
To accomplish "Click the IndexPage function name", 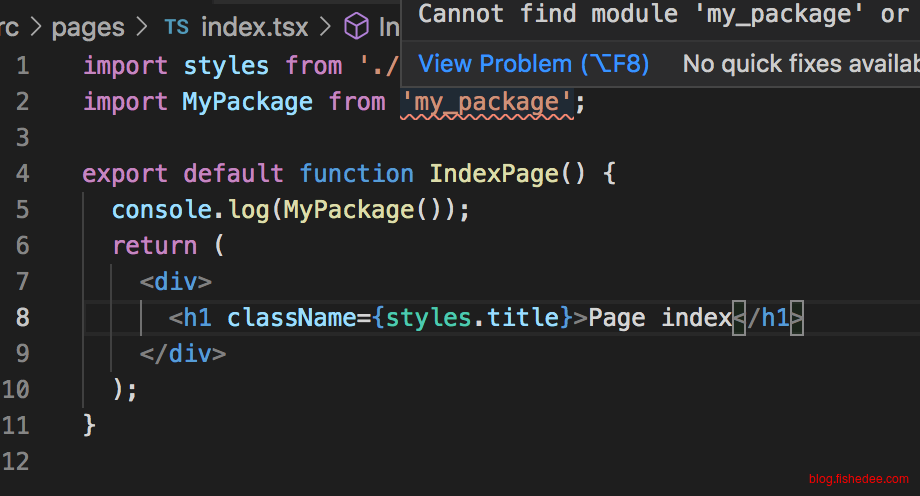I will click(x=493, y=174).
